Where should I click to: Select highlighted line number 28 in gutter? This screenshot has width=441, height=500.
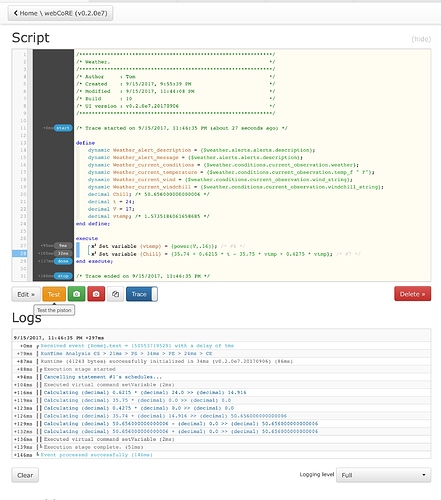pyautogui.click(x=20, y=253)
